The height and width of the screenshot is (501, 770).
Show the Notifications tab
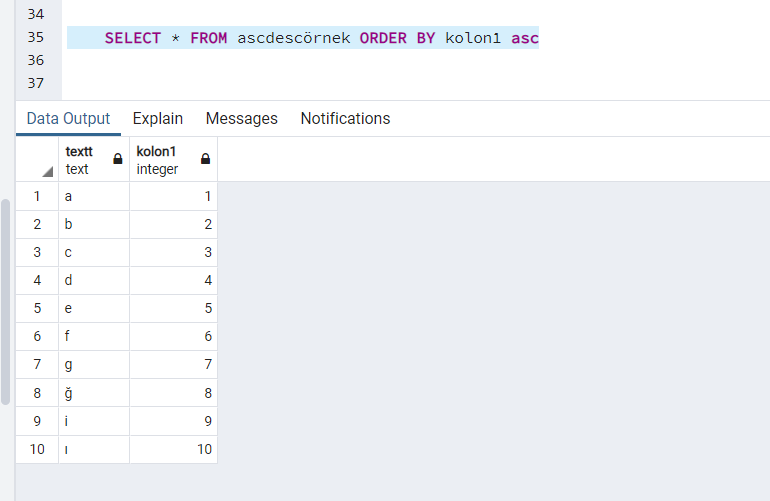345,118
